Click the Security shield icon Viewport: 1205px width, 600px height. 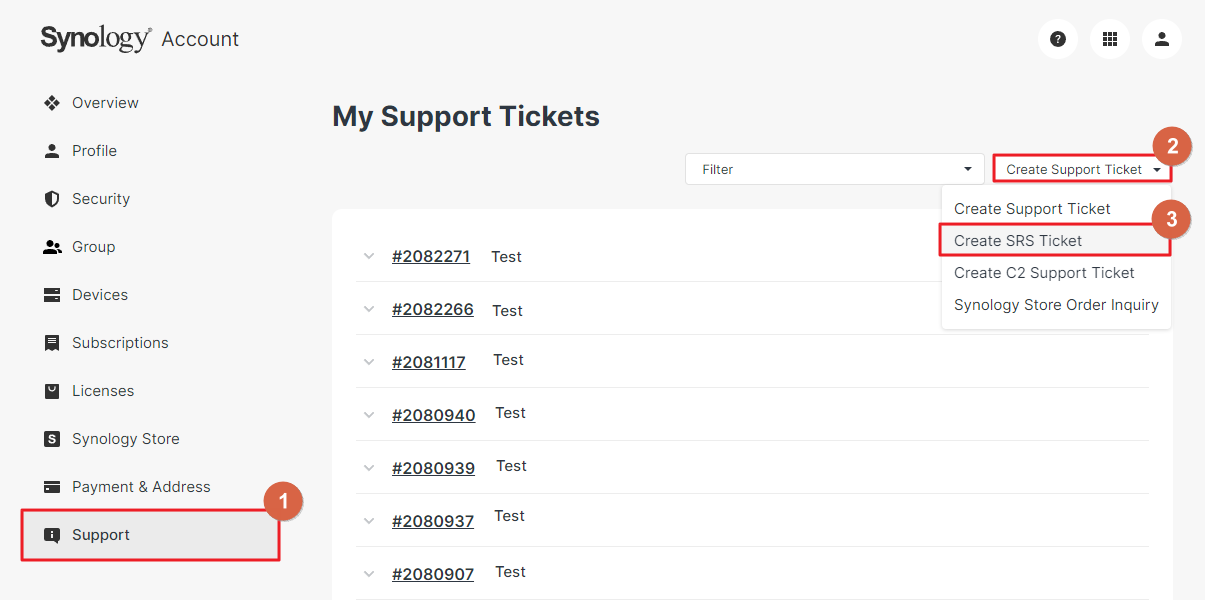pos(52,199)
